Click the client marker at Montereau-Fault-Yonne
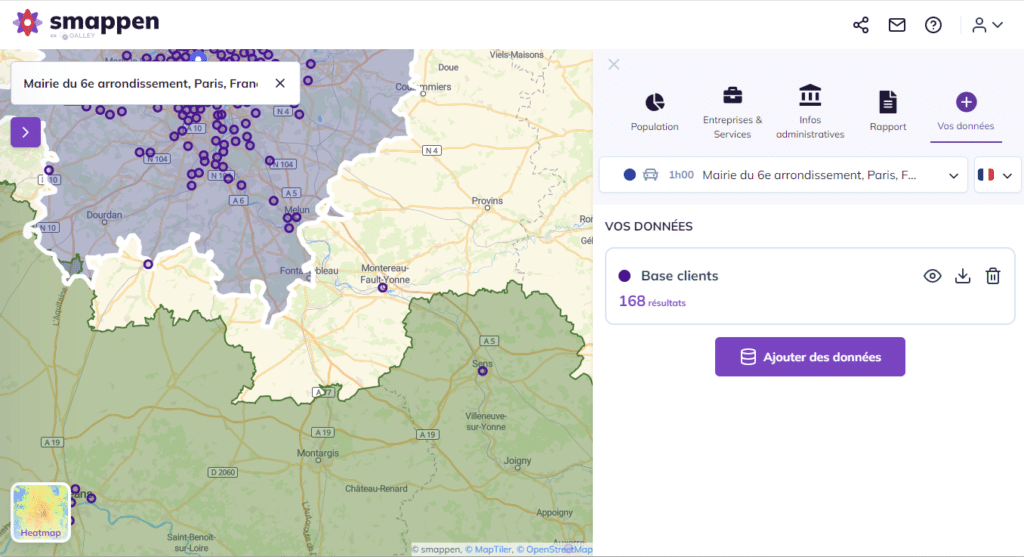 click(383, 287)
